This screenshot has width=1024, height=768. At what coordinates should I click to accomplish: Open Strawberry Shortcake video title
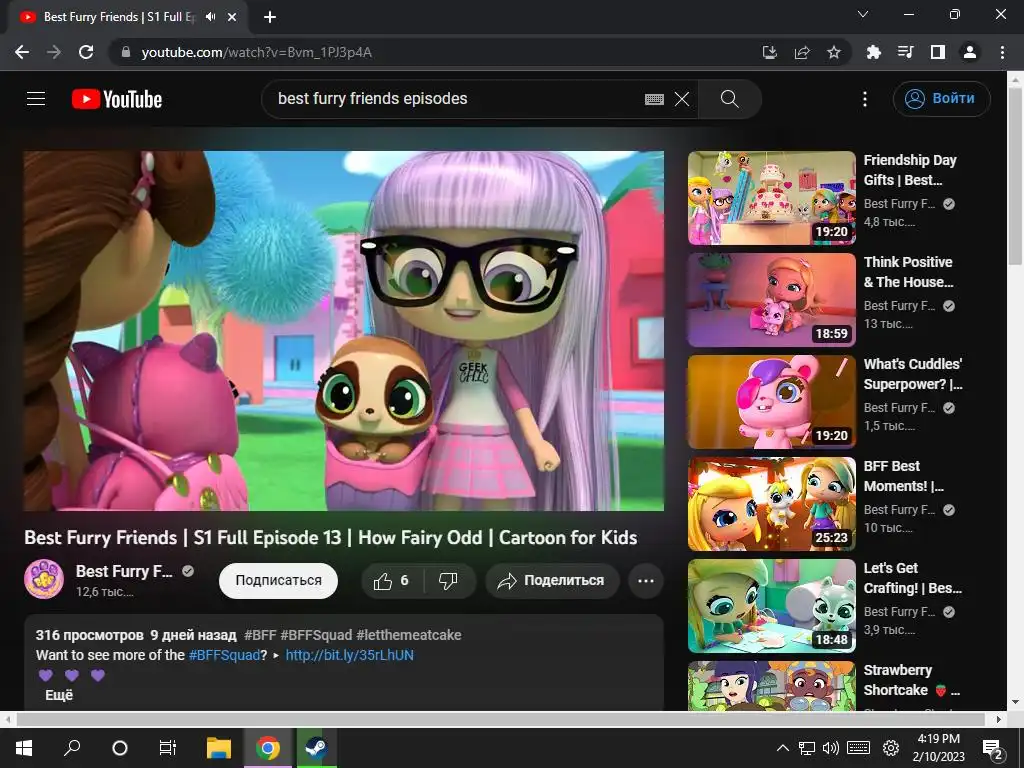coord(912,680)
